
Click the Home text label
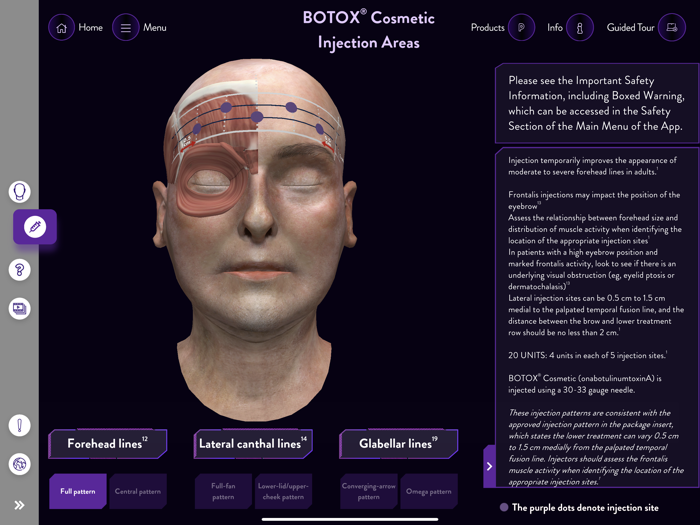[x=91, y=28]
